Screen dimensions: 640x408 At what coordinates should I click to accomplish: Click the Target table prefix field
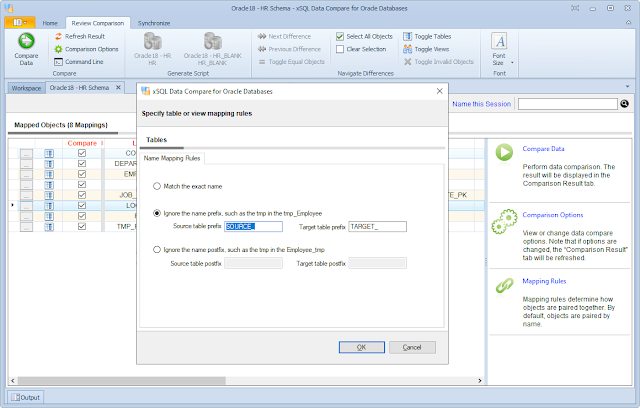pyautogui.click(x=378, y=226)
